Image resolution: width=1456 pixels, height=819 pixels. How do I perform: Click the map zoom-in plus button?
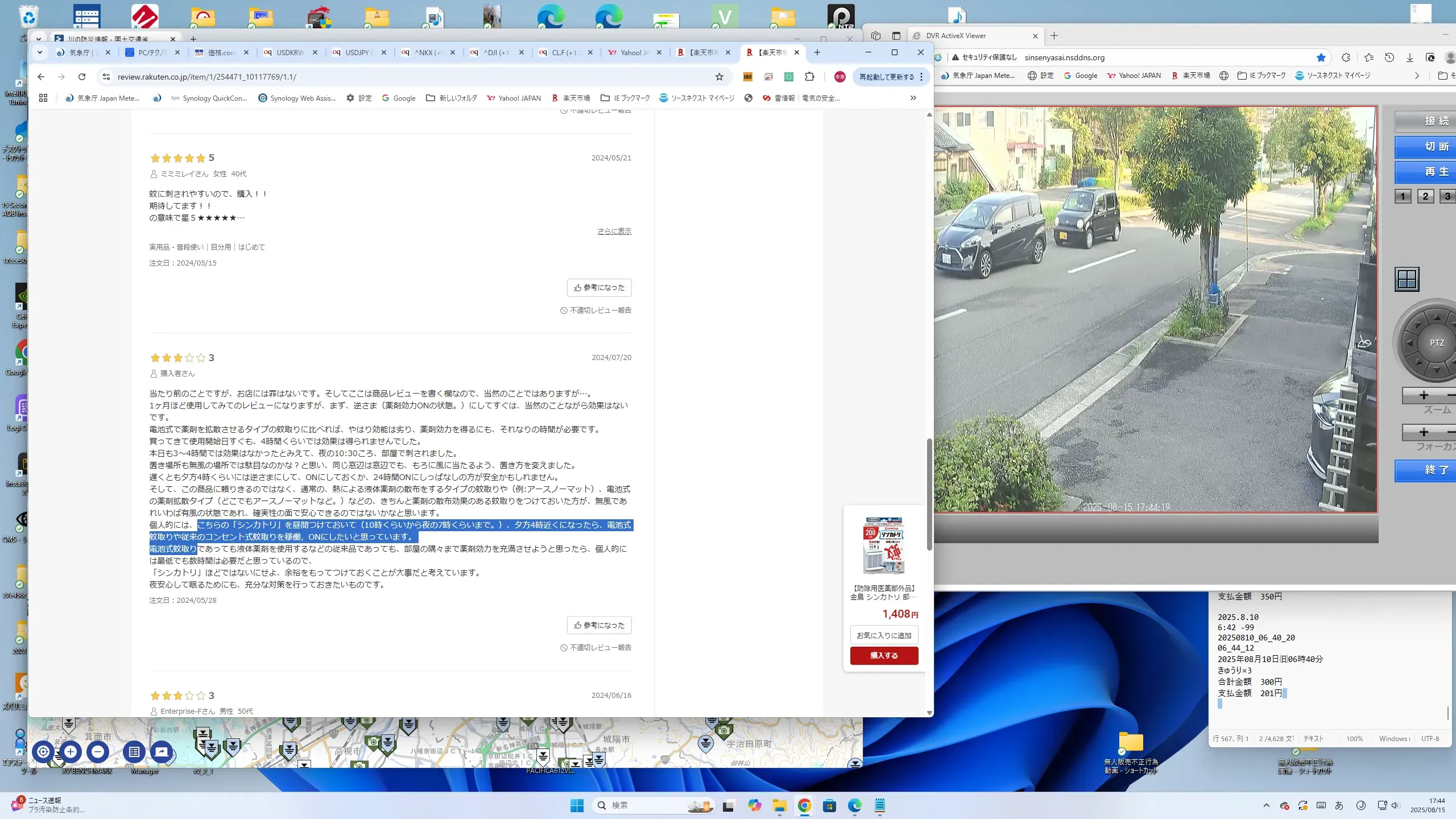pyautogui.click(x=71, y=751)
